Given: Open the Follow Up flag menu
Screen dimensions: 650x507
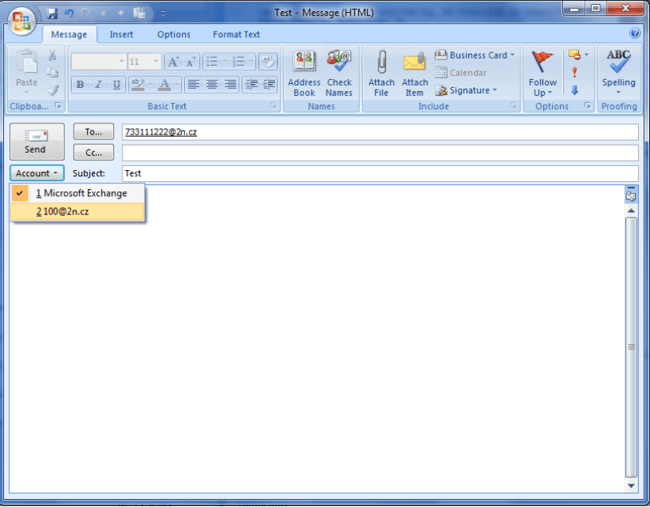Looking at the screenshot, I should [x=543, y=73].
